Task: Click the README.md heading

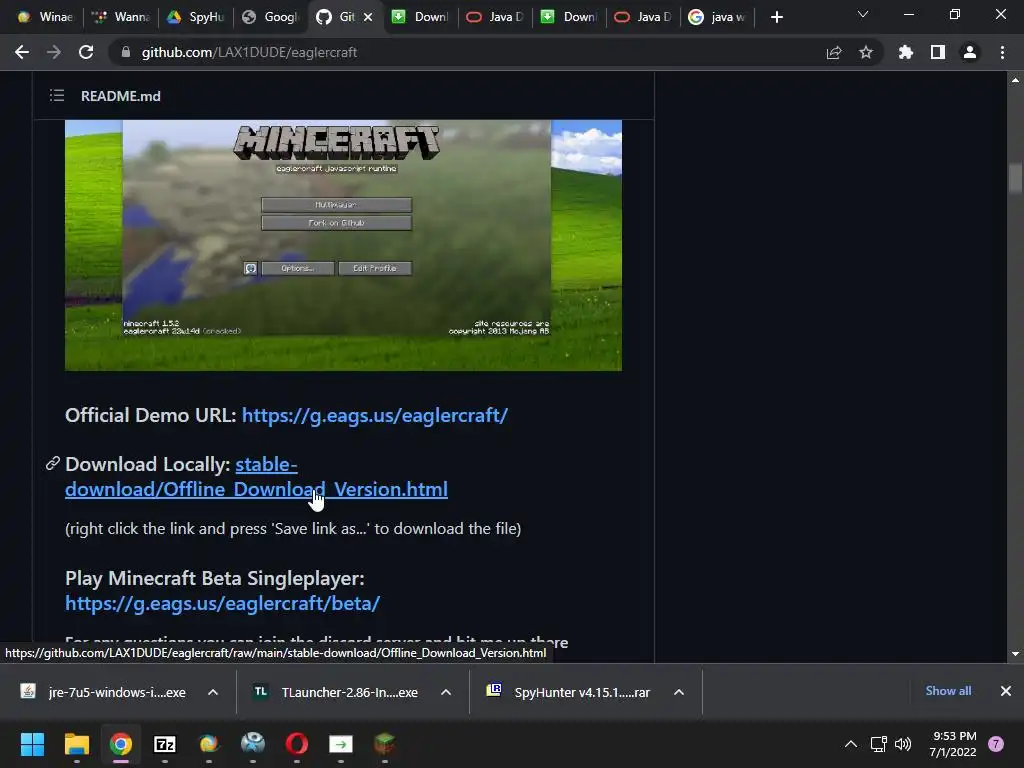Action: click(x=121, y=96)
